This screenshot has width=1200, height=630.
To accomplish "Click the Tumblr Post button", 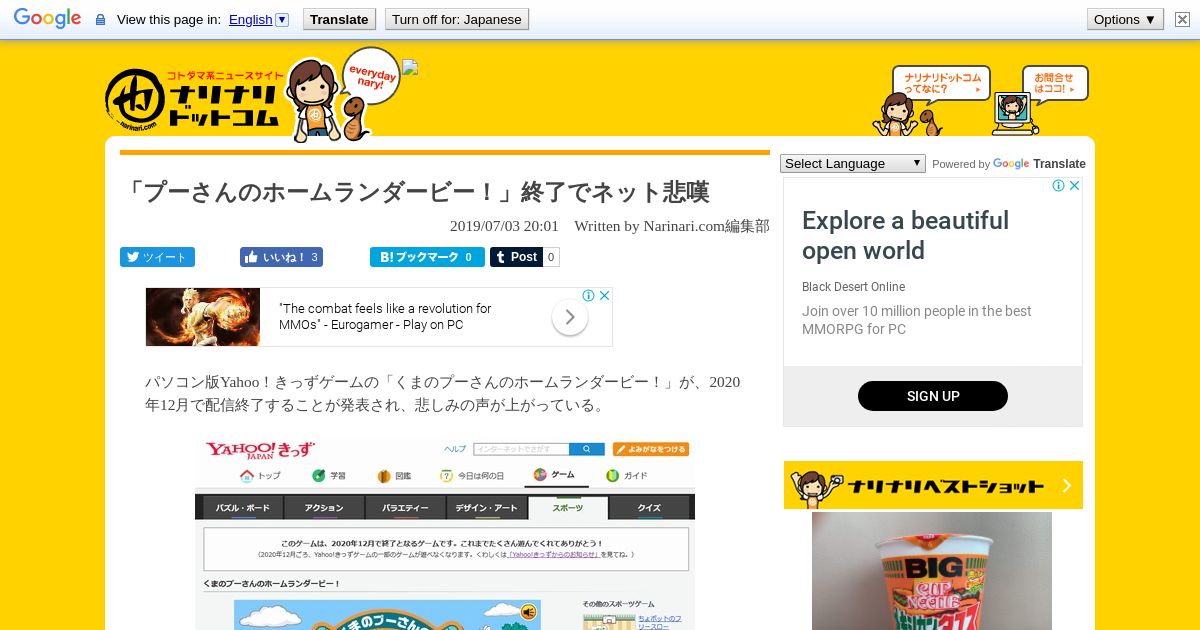I will [516, 257].
